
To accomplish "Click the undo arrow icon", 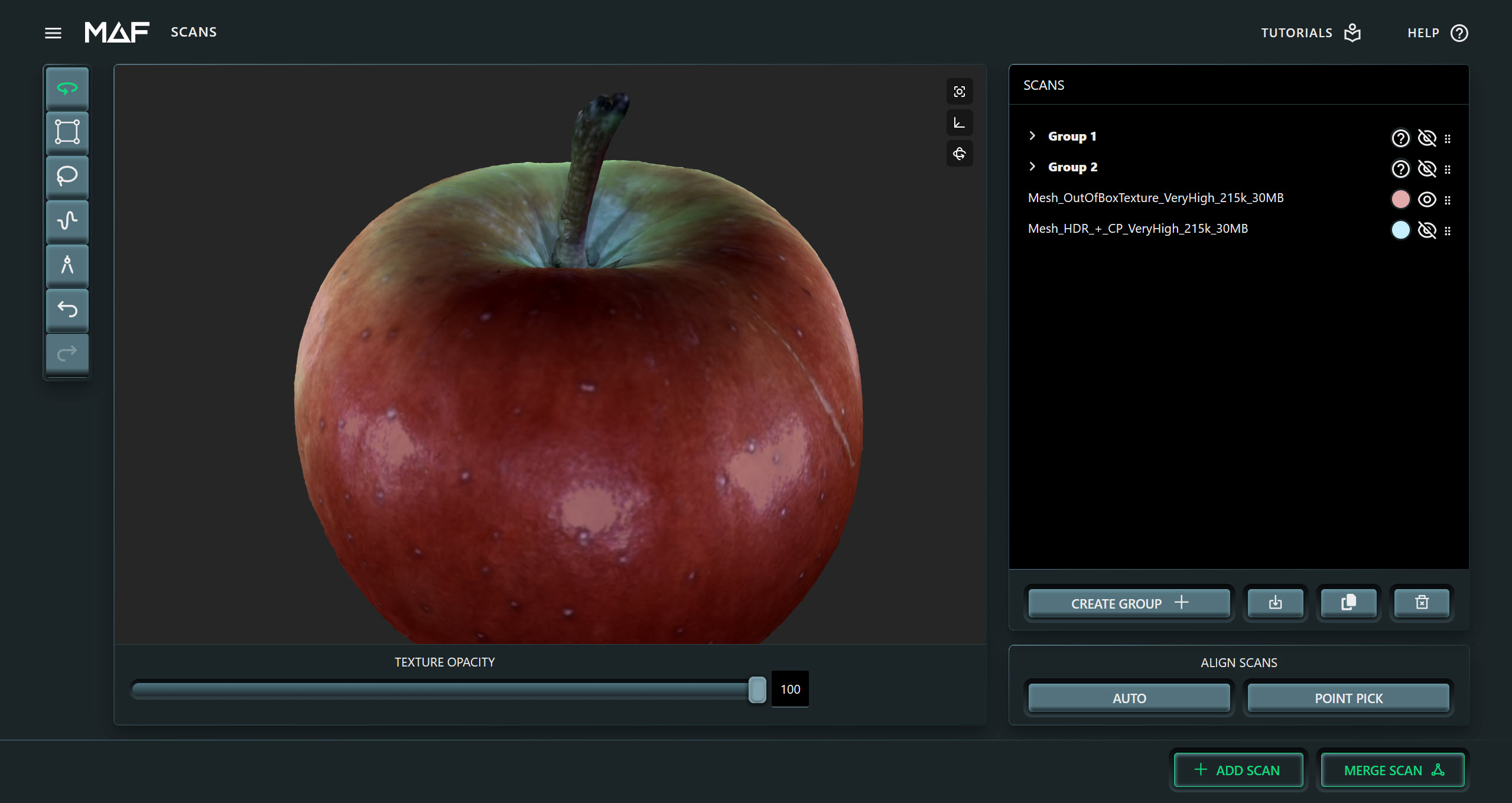I will (x=67, y=309).
